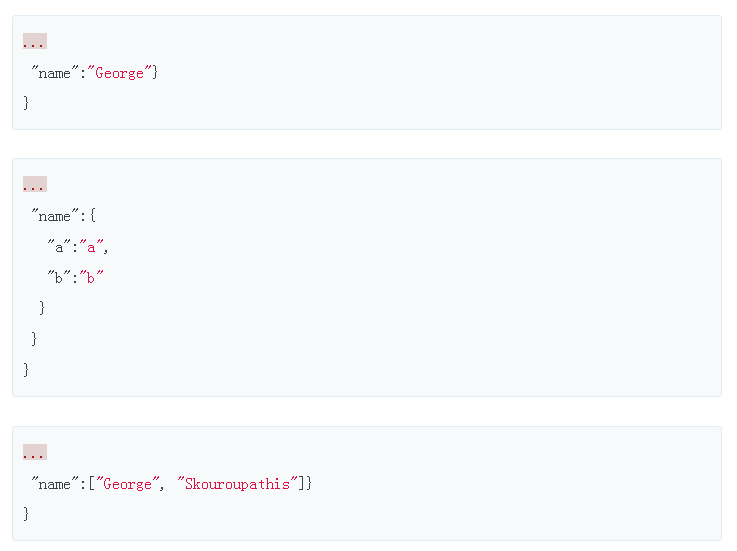Click the last closing brace in the third block
Viewport: 737px width, 551px height.
pyautogui.click(x=26, y=514)
